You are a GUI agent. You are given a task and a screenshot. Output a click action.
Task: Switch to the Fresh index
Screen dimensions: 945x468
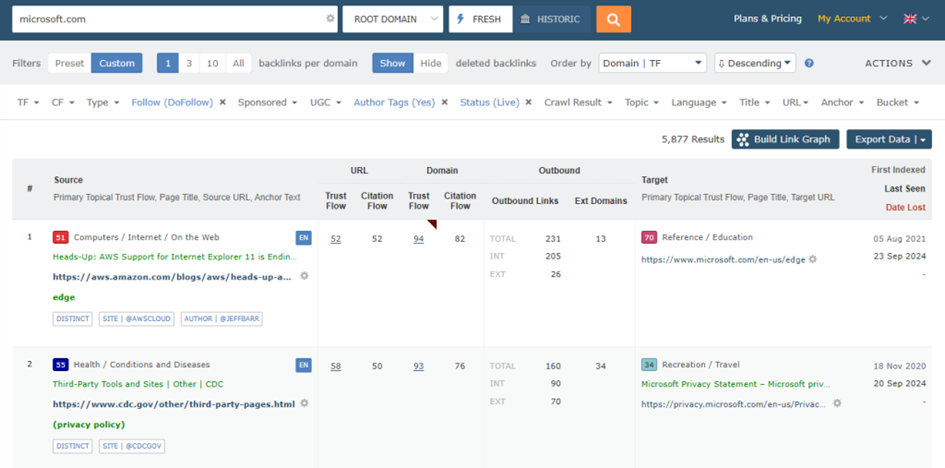tap(481, 19)
